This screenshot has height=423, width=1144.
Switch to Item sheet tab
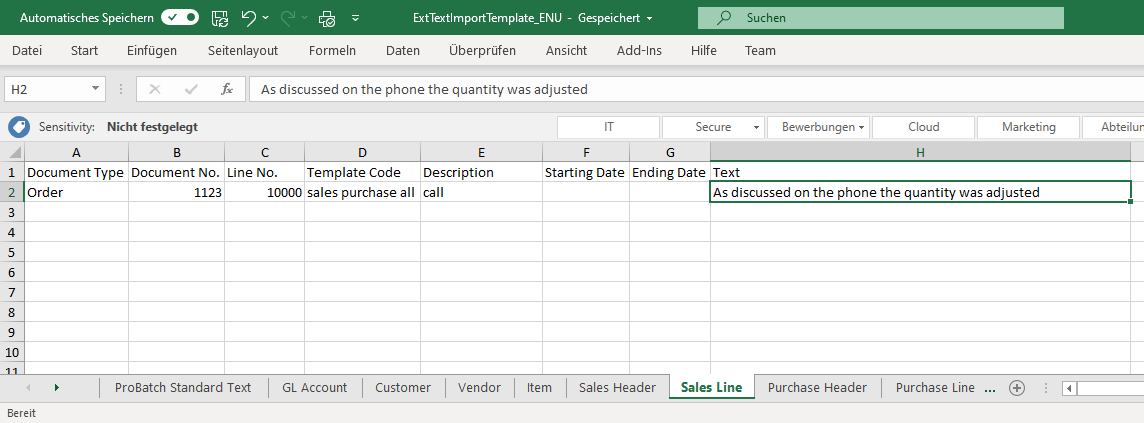coord(539,387)
